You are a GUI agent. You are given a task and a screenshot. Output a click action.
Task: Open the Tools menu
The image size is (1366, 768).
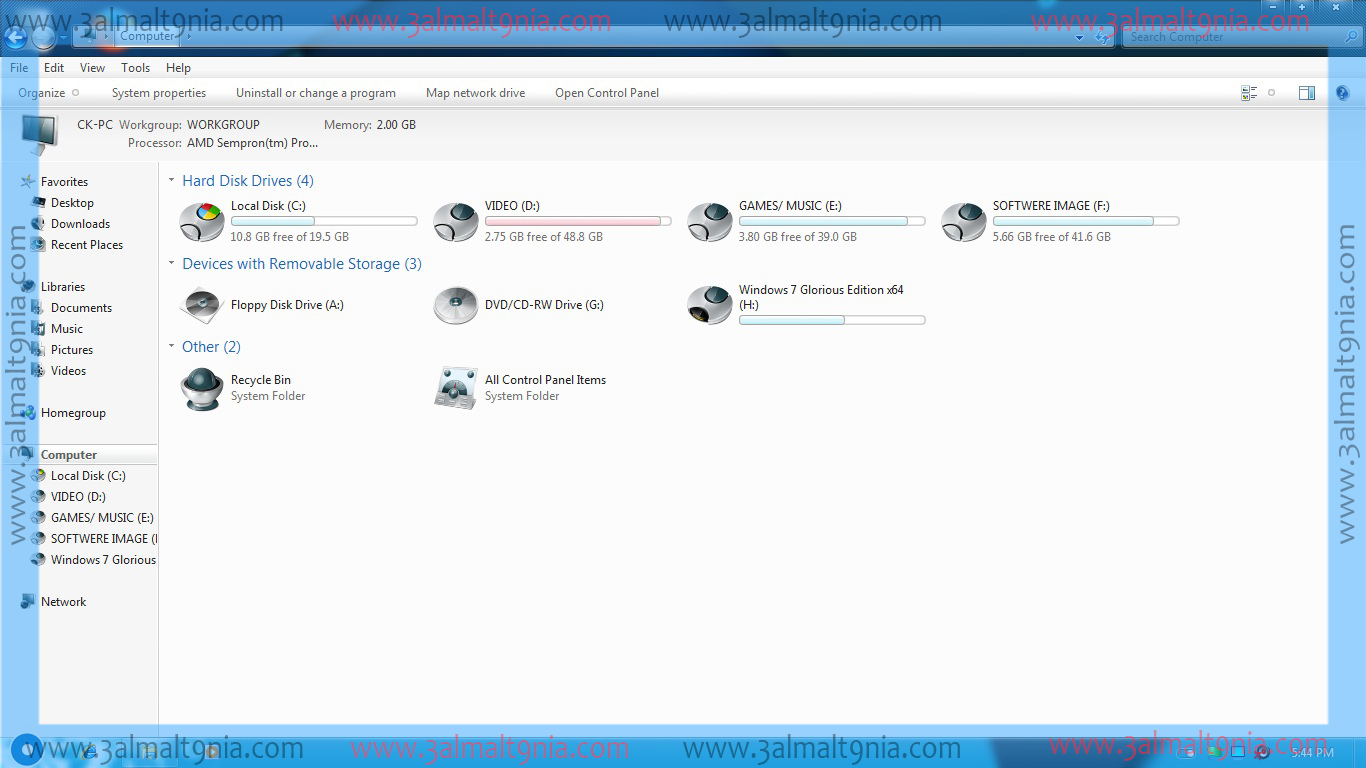tap(135, 68)
